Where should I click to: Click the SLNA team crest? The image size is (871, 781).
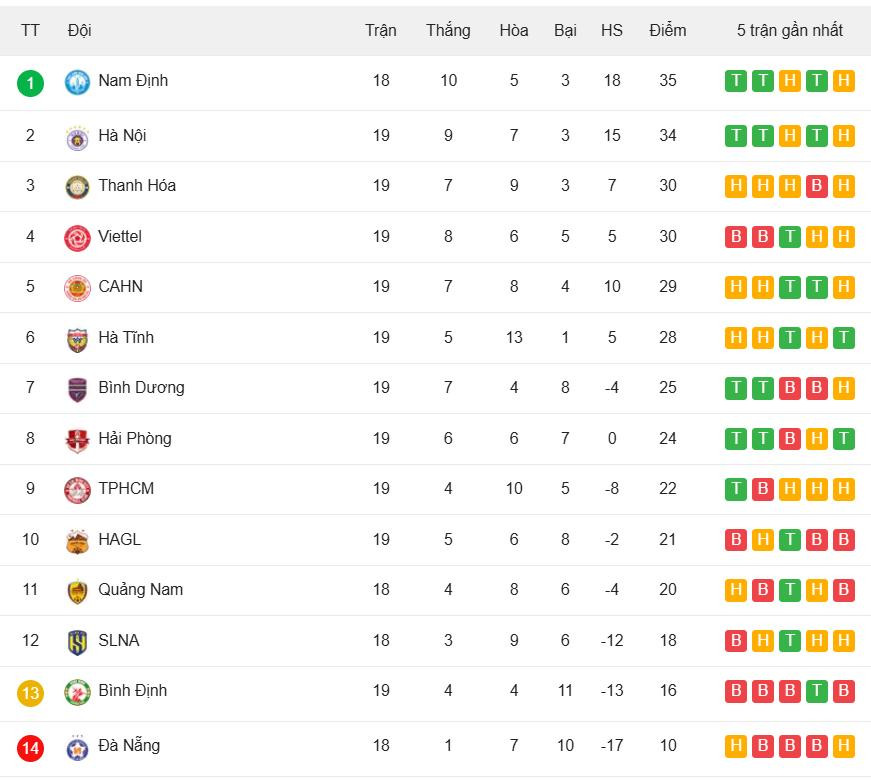77,642
